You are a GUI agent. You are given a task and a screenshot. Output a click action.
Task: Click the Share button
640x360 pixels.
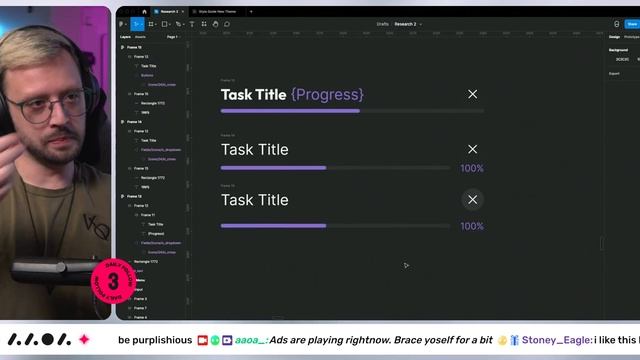(x=632, y=24)
